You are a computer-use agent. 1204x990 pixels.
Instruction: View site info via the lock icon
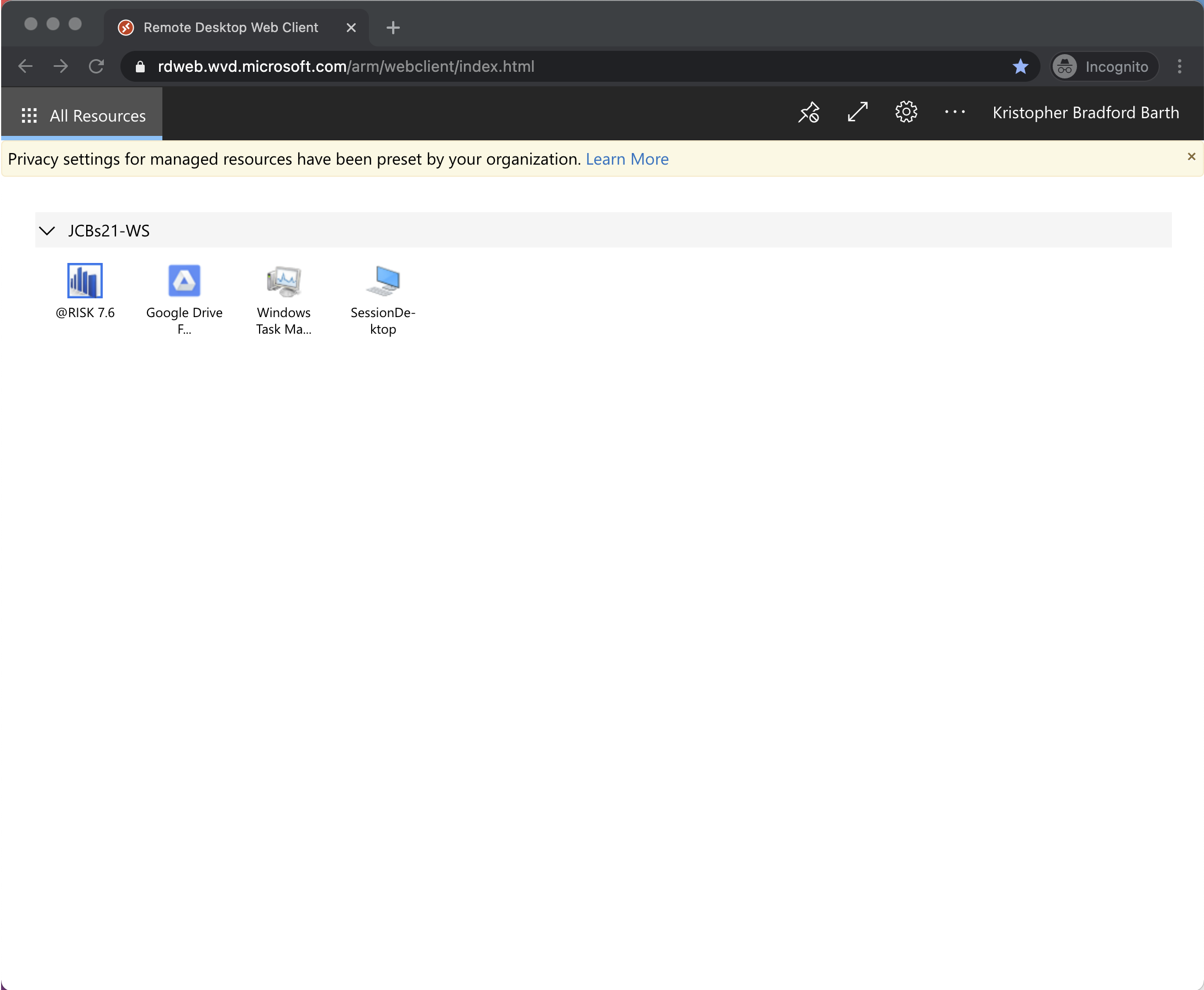point(140,67)
